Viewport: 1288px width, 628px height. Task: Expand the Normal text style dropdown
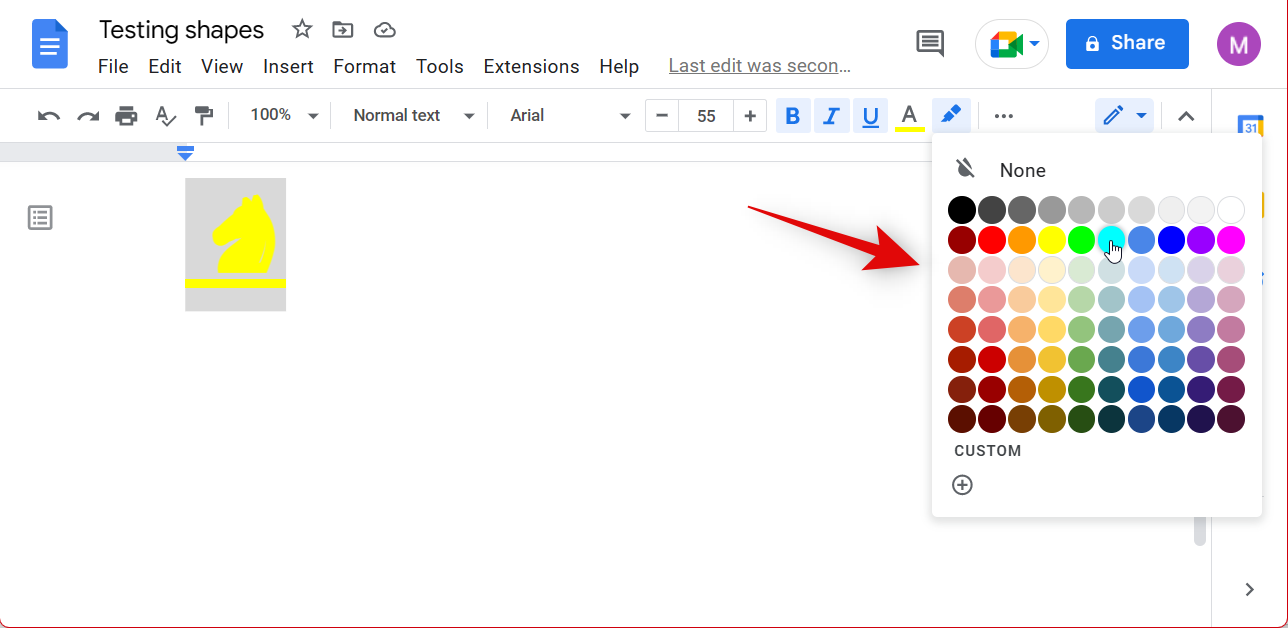413,116
